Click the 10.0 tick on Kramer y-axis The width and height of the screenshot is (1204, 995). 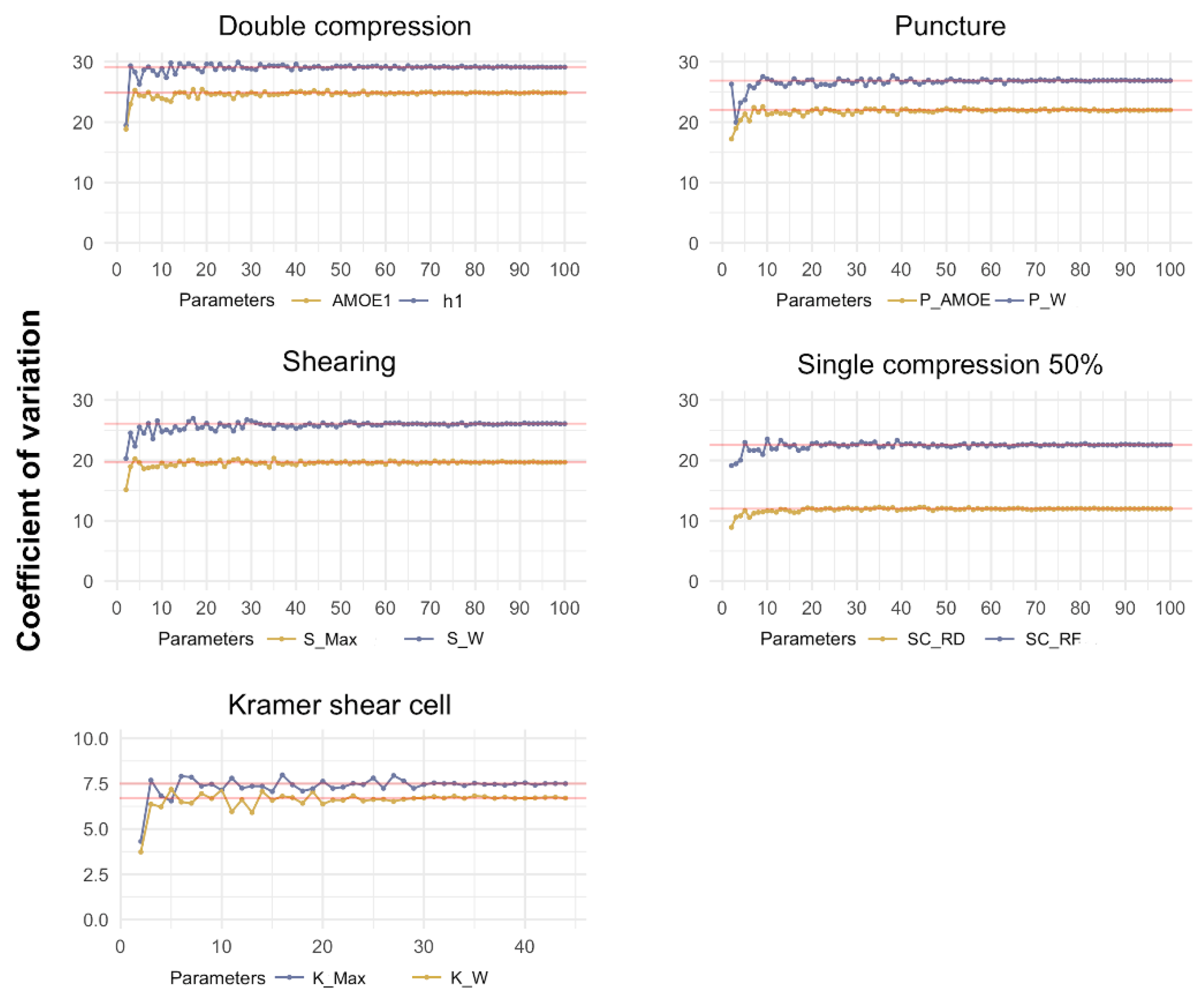pyautogui.click(x=91, y=738)
